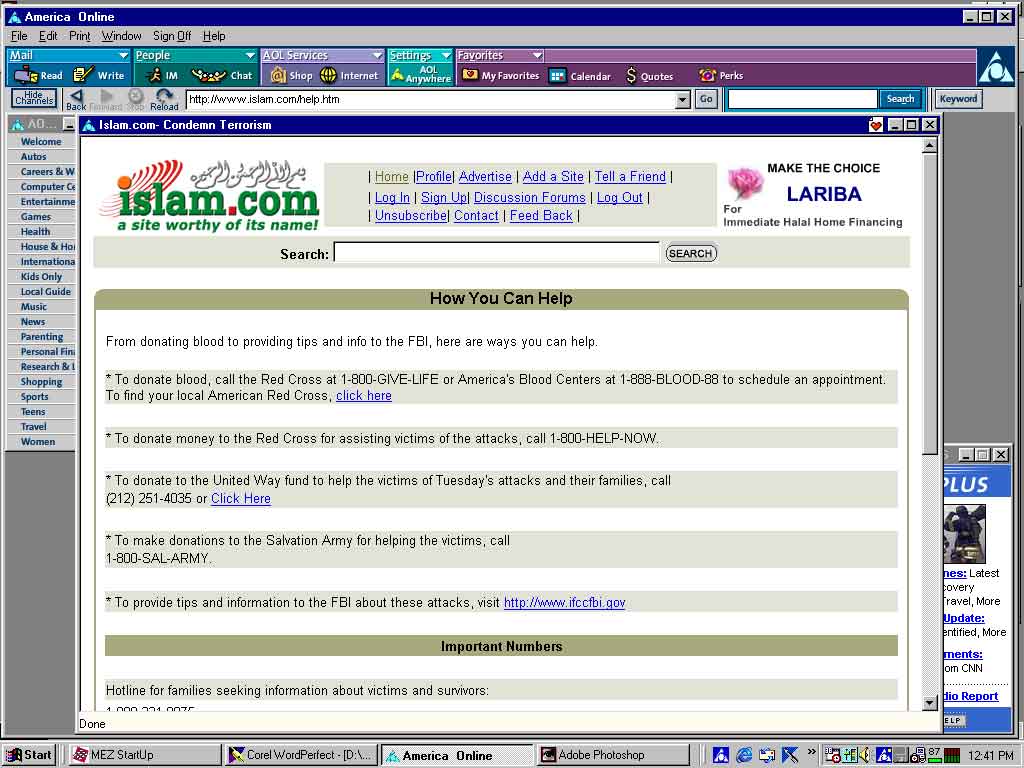Click the page scrollbar up arrow
This screenshot has width=1024, height=768.
(x=930, y=146)
